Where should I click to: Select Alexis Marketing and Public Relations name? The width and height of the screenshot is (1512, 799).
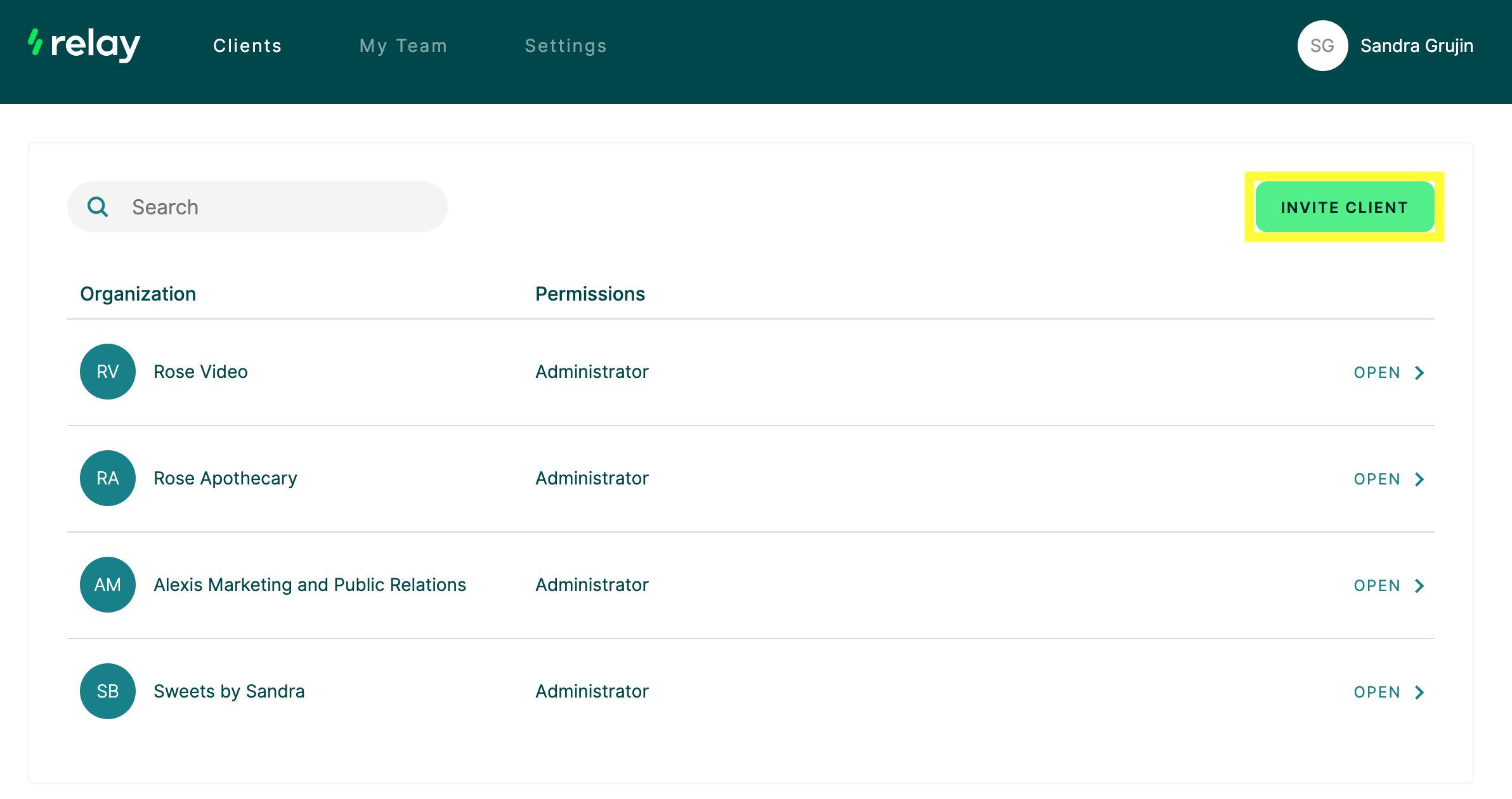point(310,585)
